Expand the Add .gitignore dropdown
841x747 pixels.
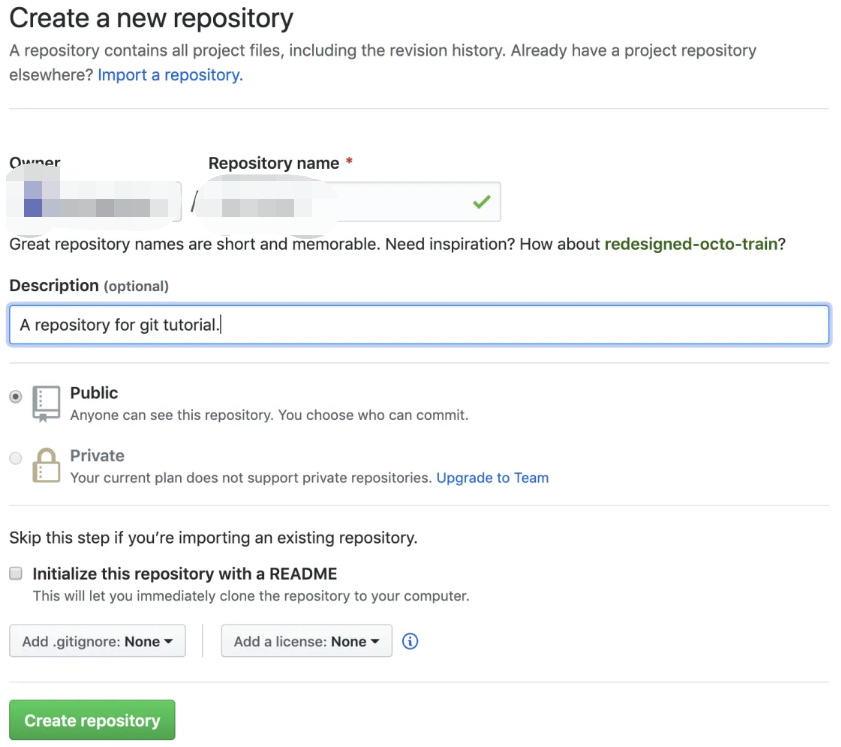(x=97, y=642)
